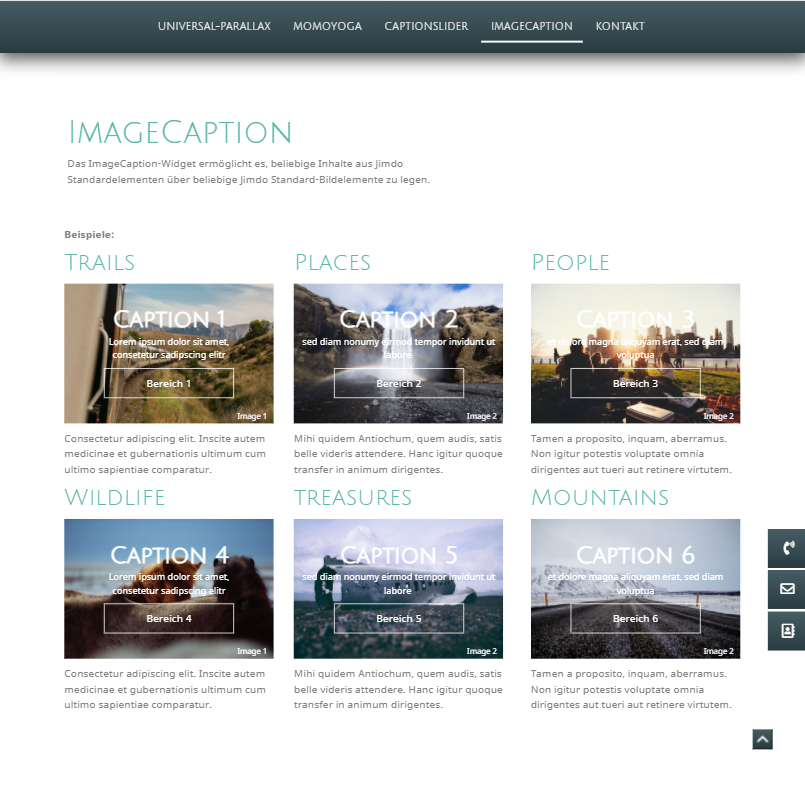Click the ImageCaption page title
Viewport: 805px width, 805px height.
(x=181, y=131)
